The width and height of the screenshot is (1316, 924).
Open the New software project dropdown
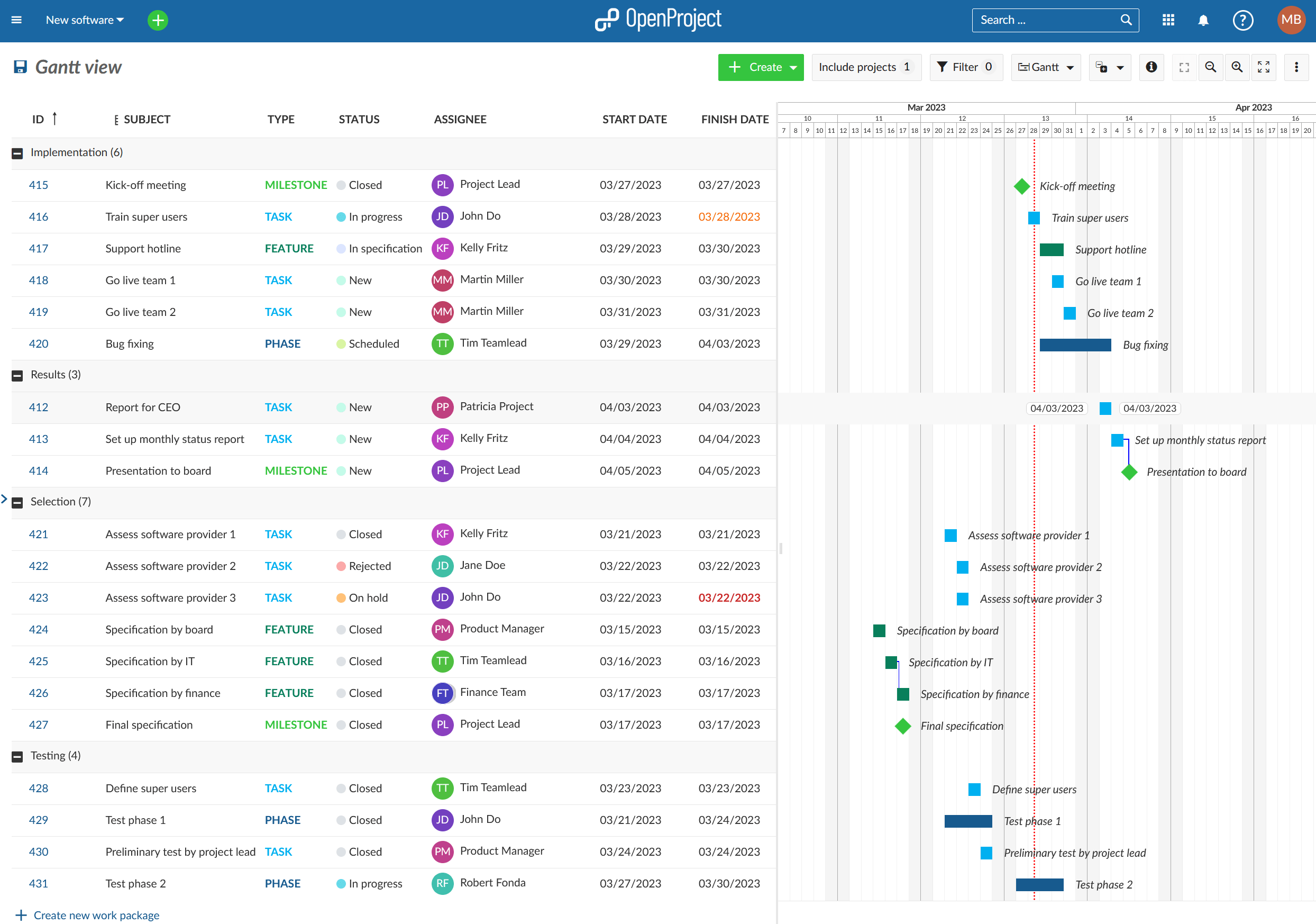84,20
